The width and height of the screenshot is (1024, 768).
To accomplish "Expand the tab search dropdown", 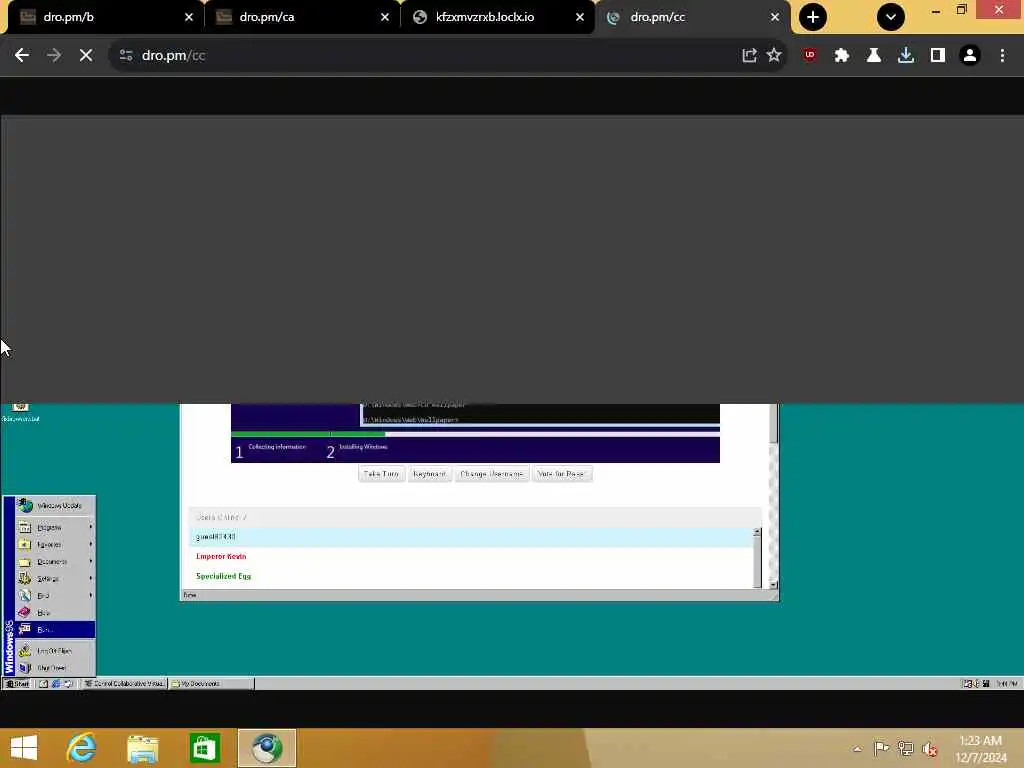I will tap(891, 17).
